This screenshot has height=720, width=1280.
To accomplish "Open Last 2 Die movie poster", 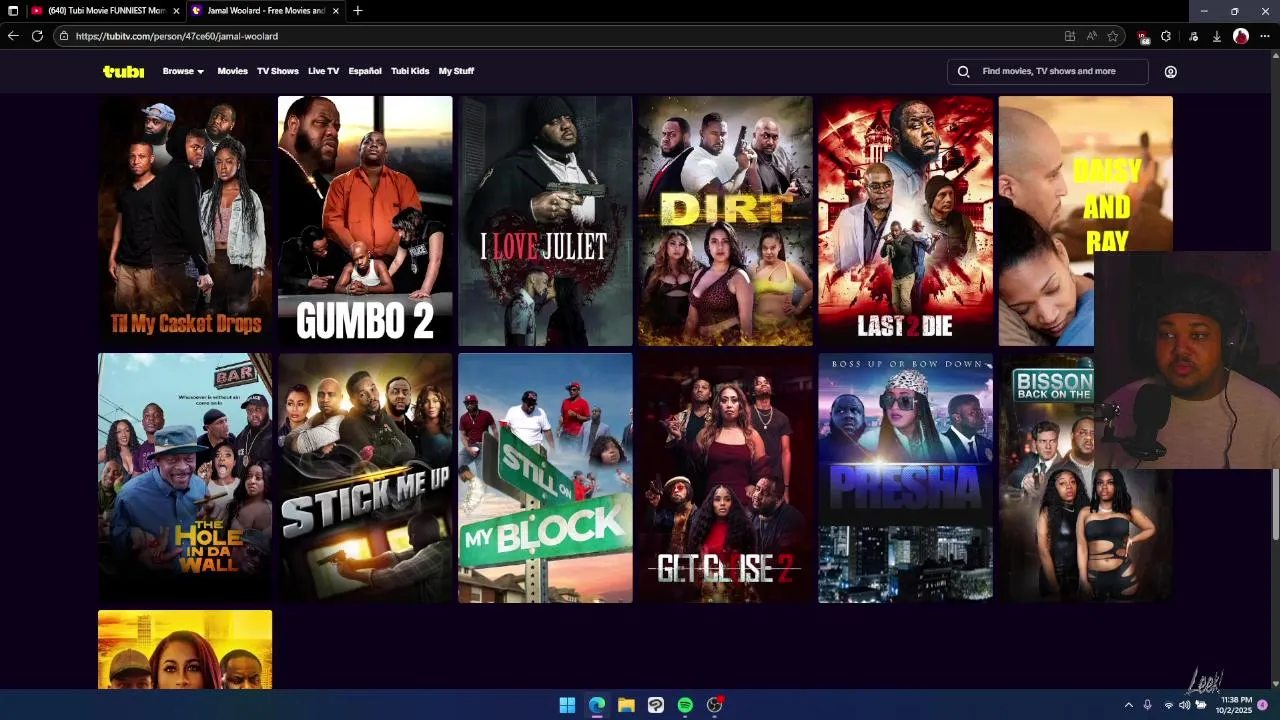I will pyautogui.click(x=905, y=221).
